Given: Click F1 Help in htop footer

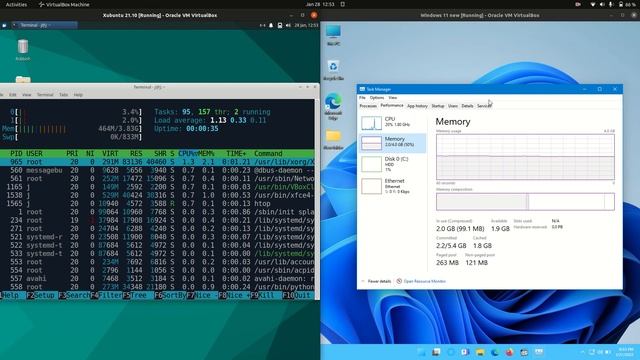Looking at the screenshot, I should pos(10,295).
